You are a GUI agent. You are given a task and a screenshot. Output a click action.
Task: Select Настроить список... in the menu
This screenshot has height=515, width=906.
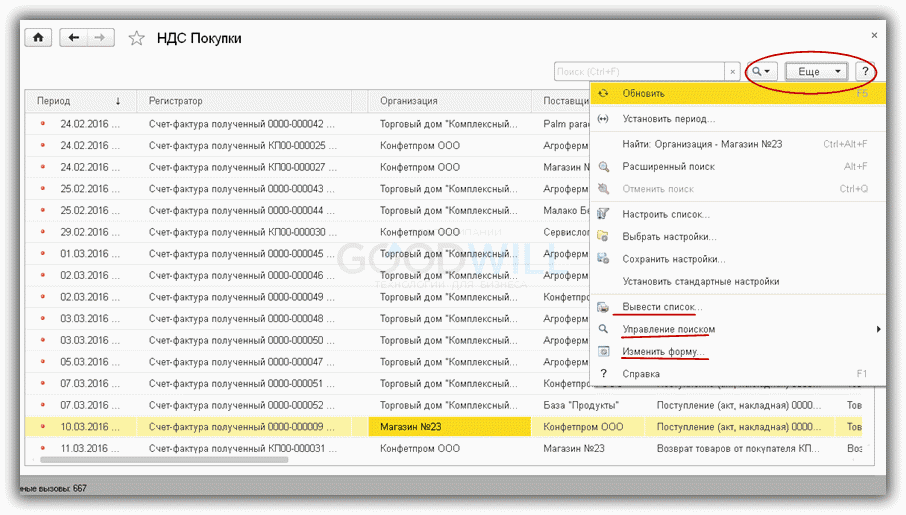pyautogui.click(x=665, y=214)
